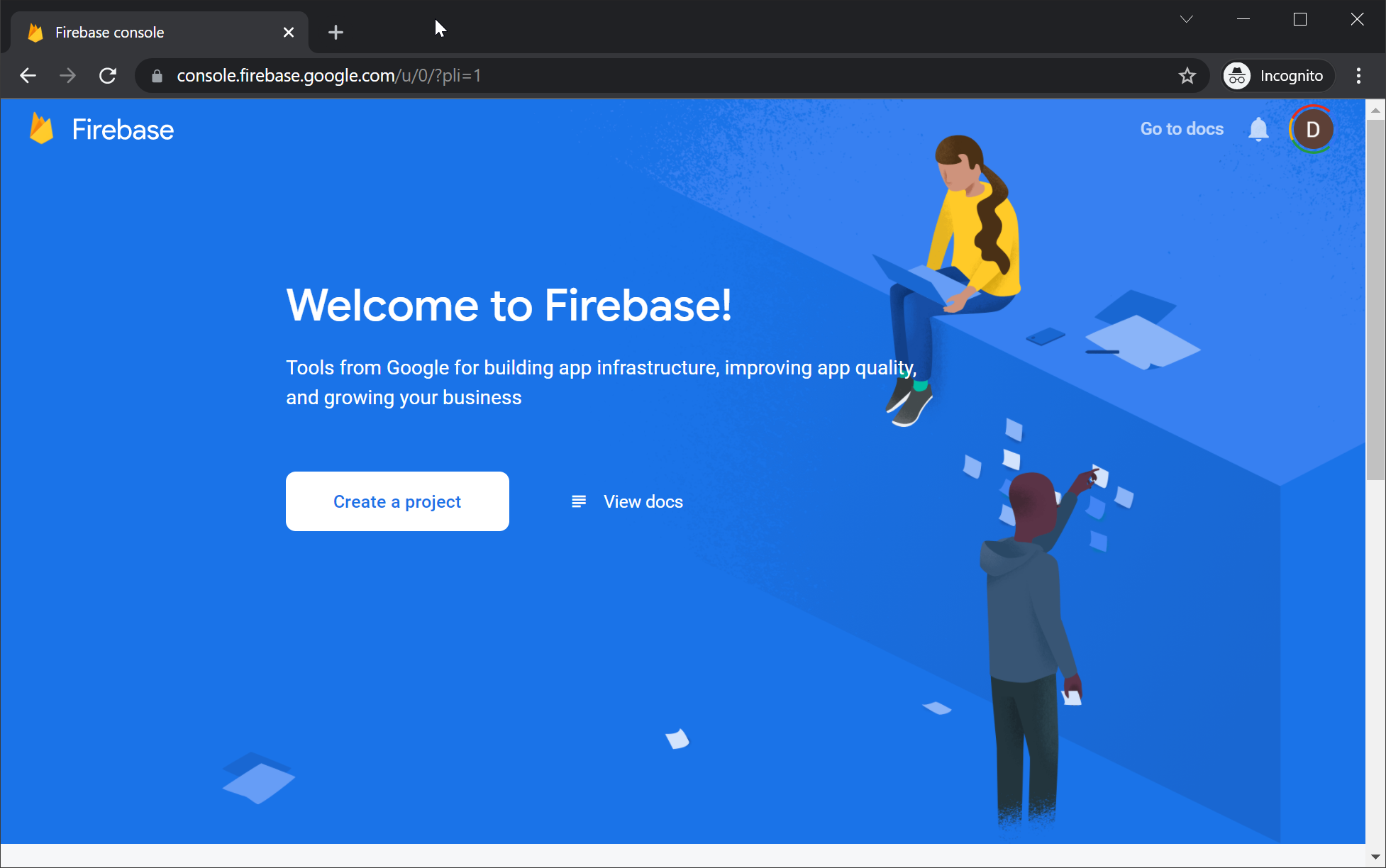
Task: Click the Firebase flame logo icon
Action: pos(41,130)
